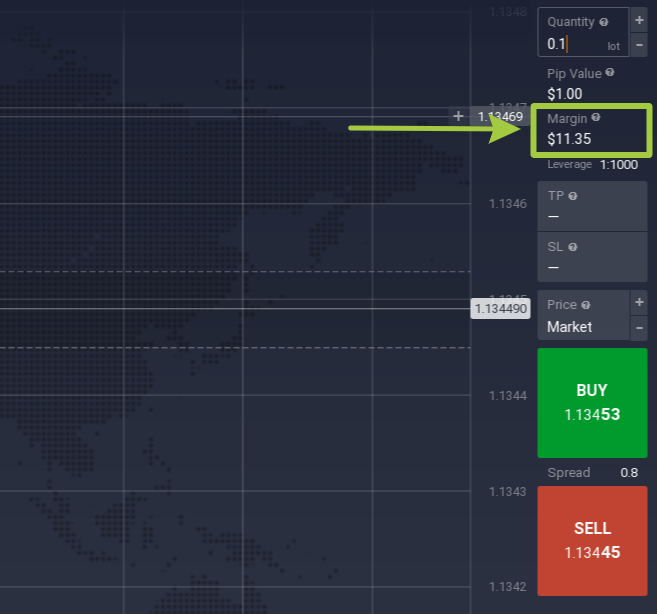
Task: Decrease quantity with the minus button
Action: [639, 45]
